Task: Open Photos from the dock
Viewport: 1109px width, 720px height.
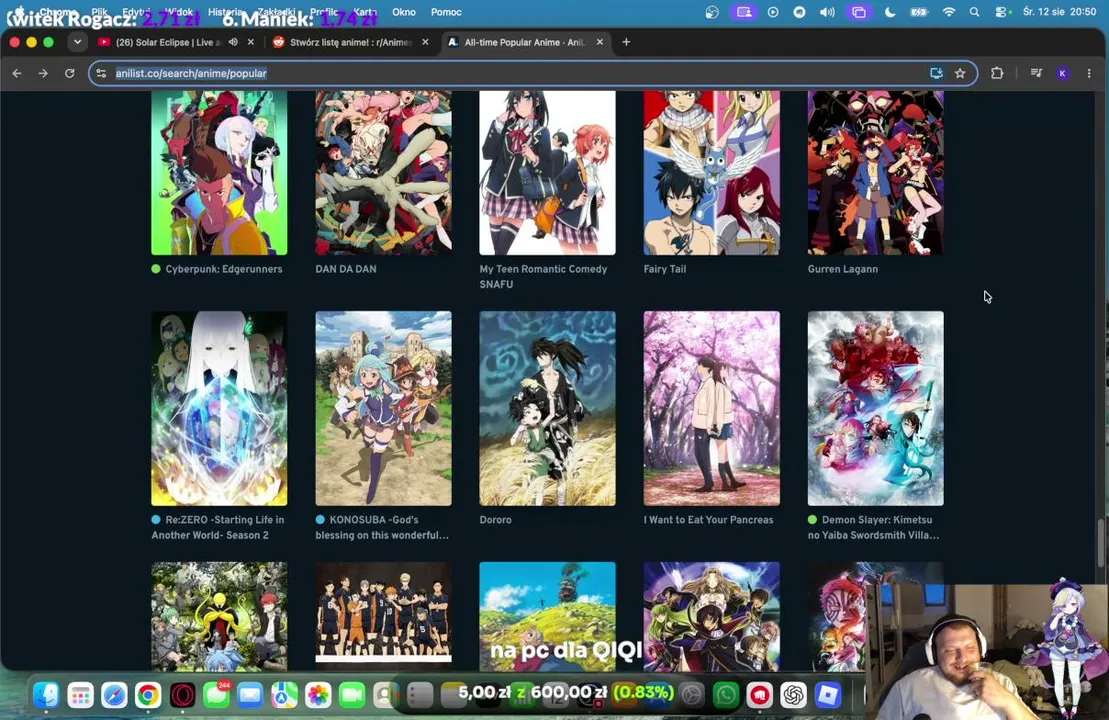Action: pyautogui.click(x=318, y=695)
